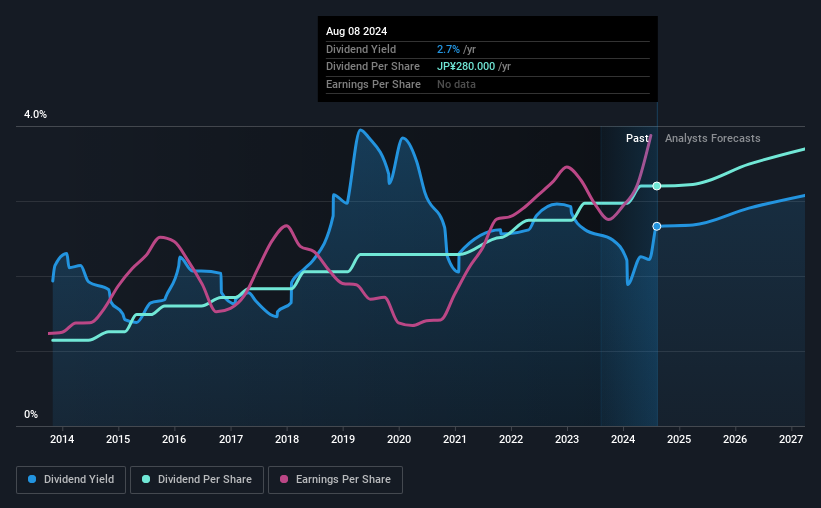Click the 2020 x-axis label
The width and height of the screenshot is (821, 508).
click(x=399, y=439)
